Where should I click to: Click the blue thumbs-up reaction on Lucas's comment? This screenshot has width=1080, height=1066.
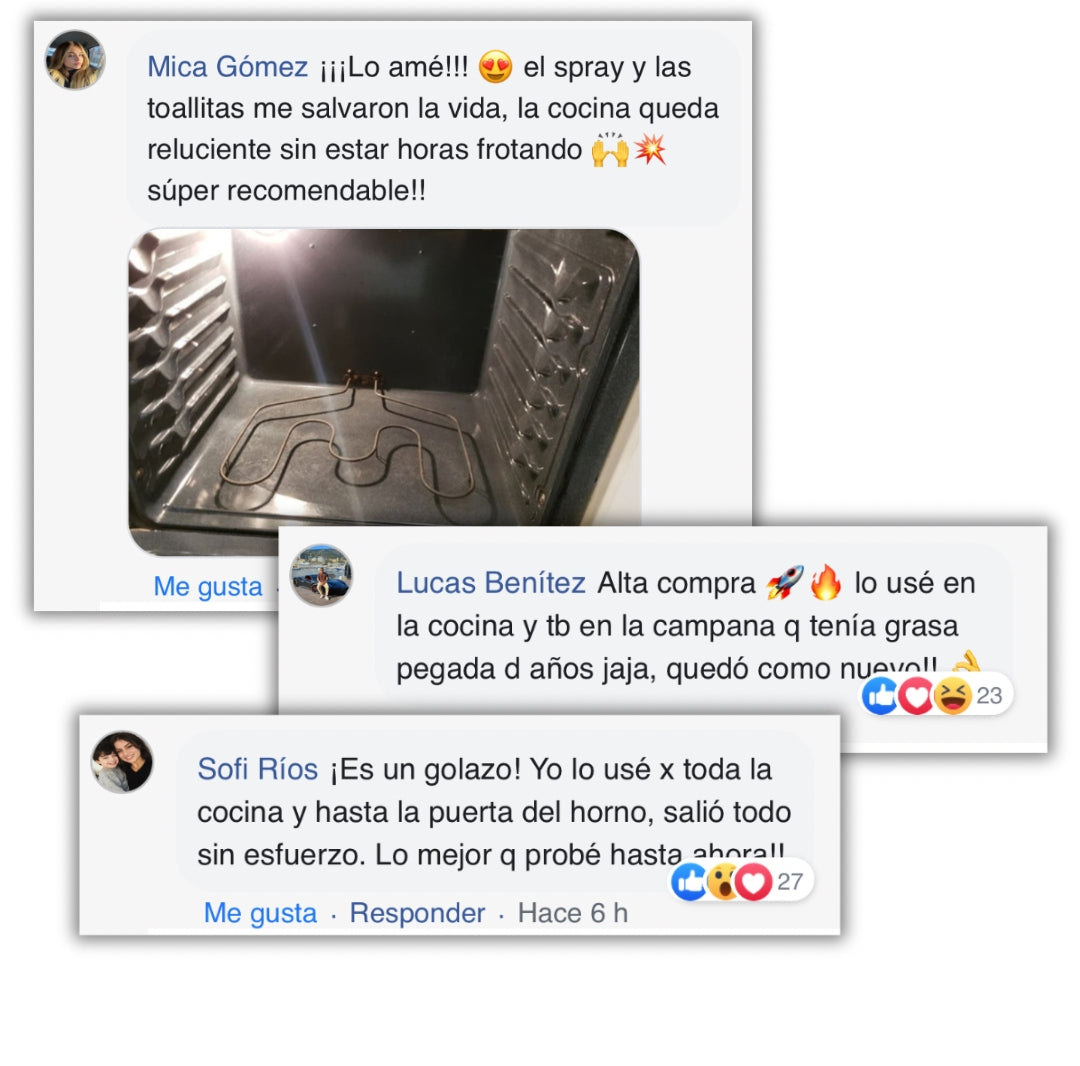(x=881, y=696)
